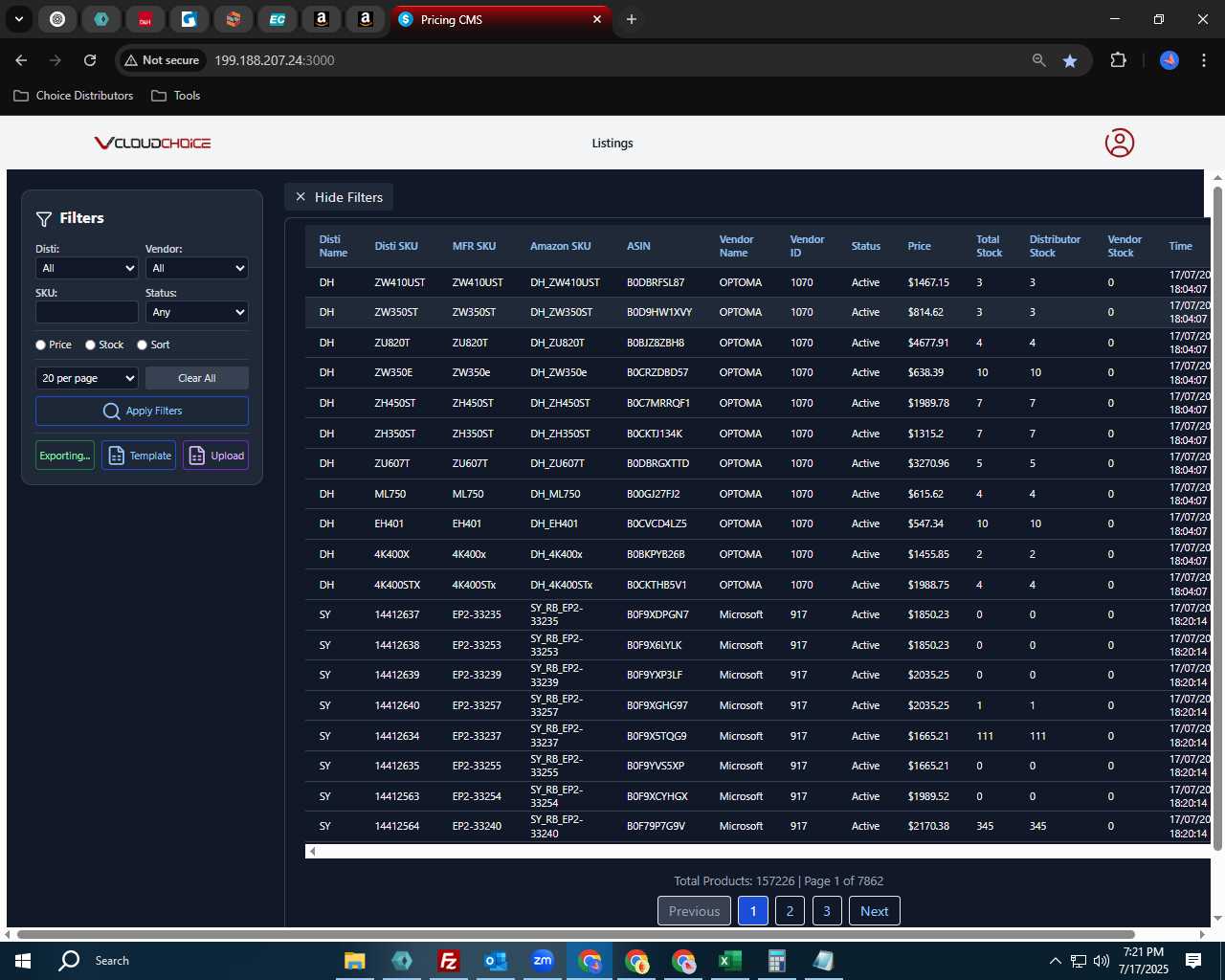1225x980 pixels.
Task: Switch to first Amazon browser tab
Action: click(322, 19)
